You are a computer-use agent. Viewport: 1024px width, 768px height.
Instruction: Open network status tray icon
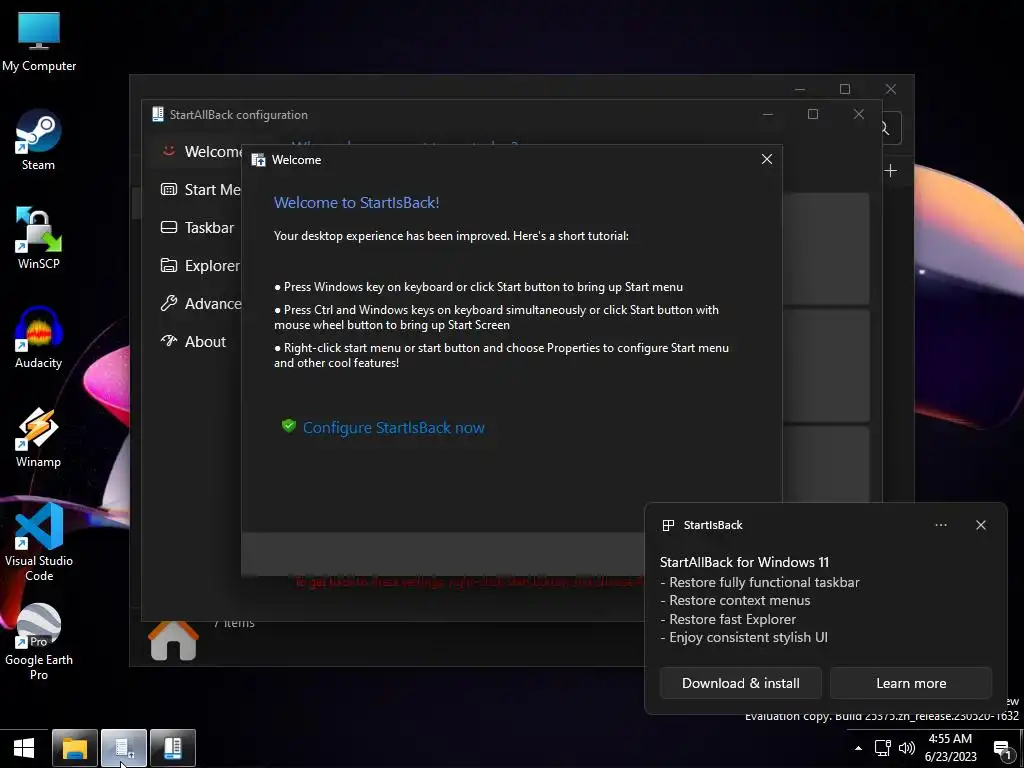882,748
